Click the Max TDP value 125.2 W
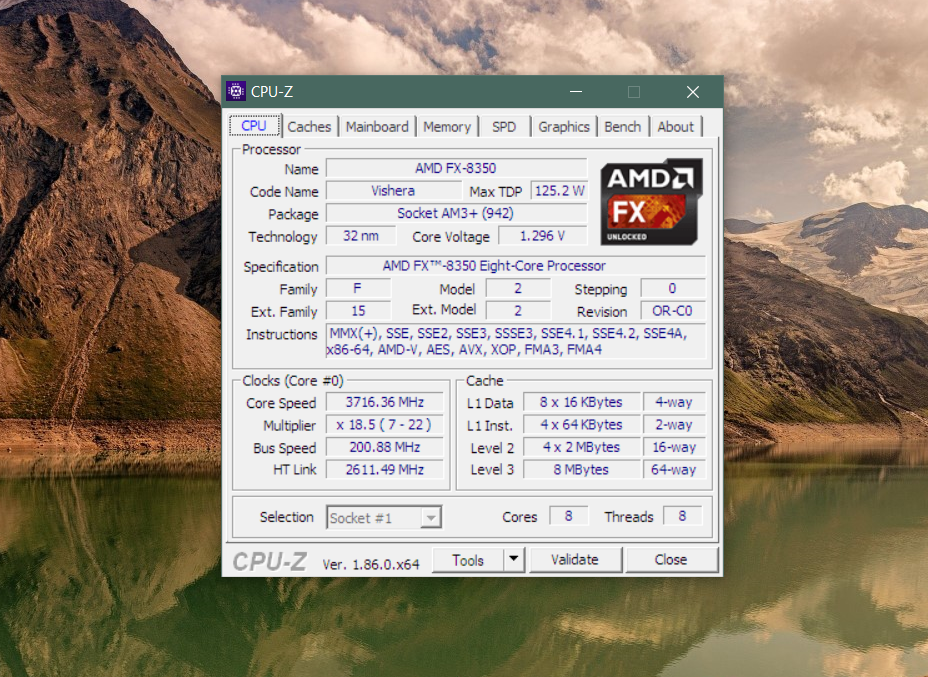Viewport: 928px width, 677px height. tap(559, 191)
